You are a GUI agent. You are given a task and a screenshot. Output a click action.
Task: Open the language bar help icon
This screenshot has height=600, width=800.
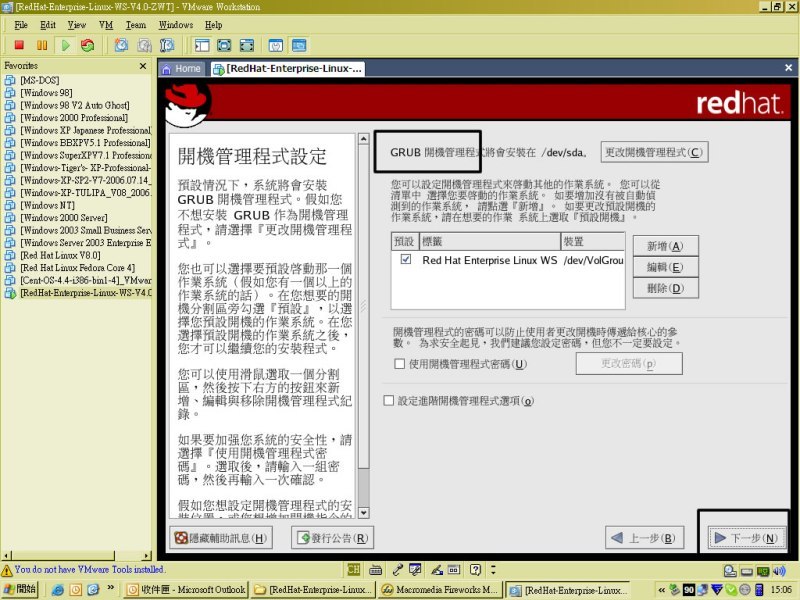(x=476, y=569)
